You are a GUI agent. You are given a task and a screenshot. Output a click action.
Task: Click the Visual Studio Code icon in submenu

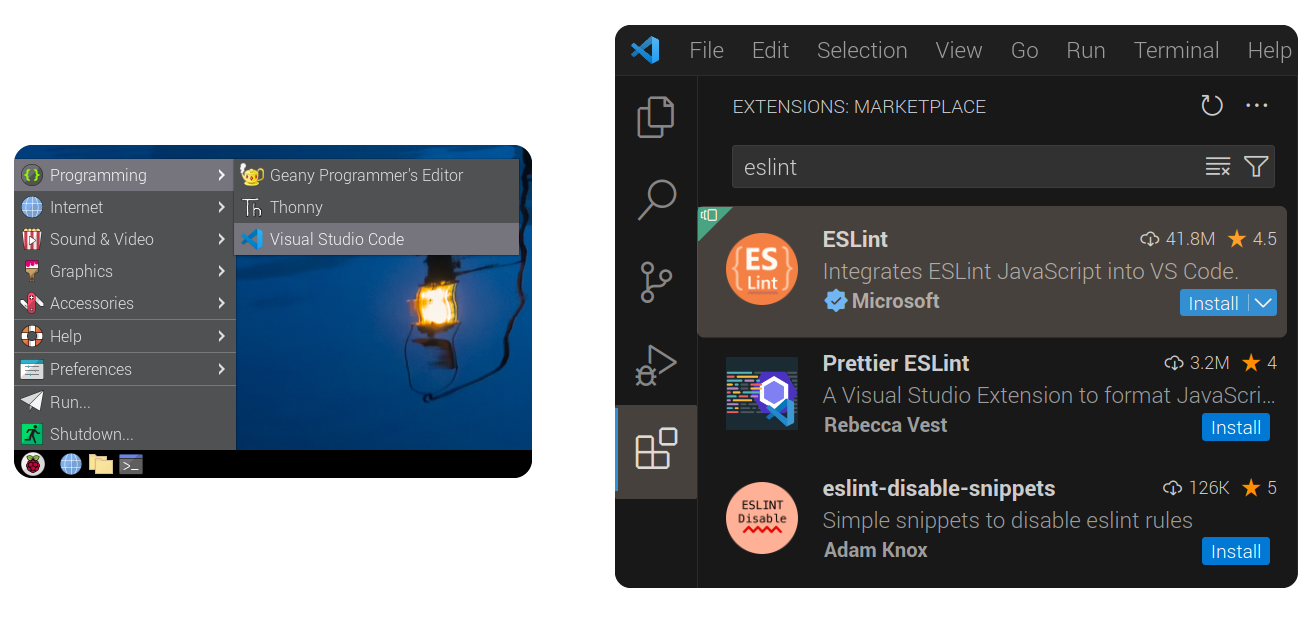252,239
